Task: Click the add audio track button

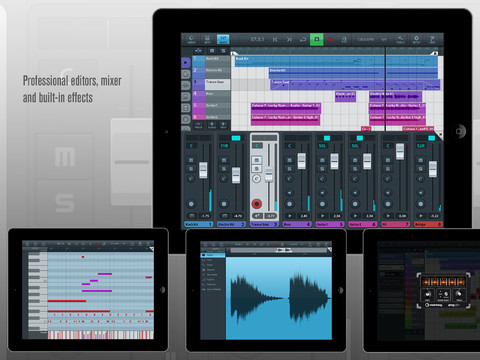Action: click(x=211, y=125)
